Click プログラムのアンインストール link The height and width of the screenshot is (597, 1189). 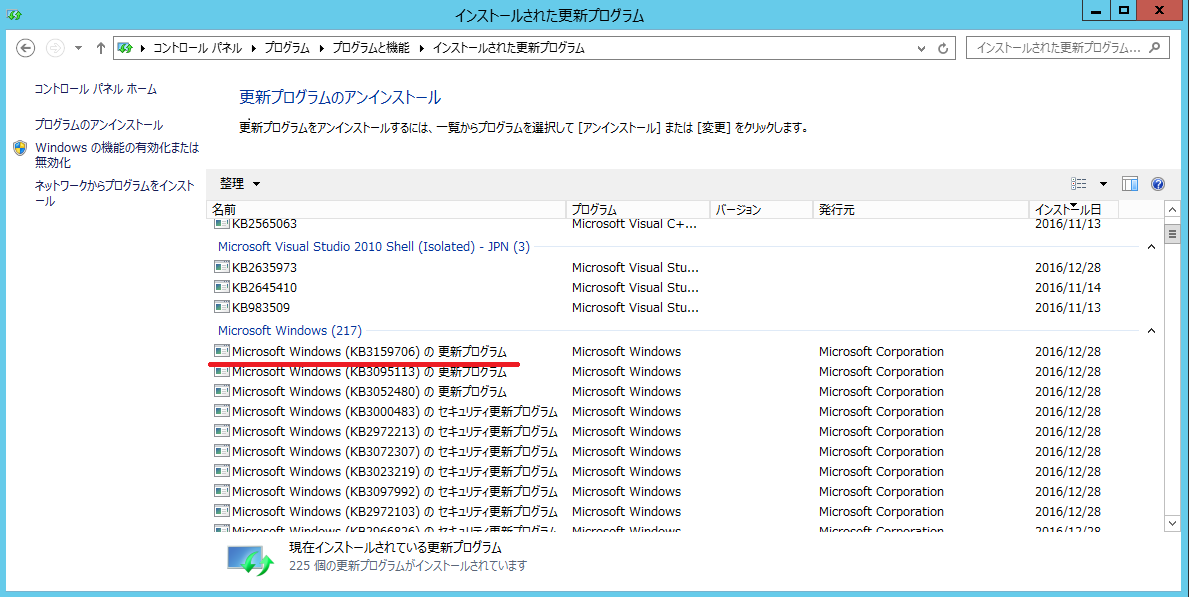[98, 125]
